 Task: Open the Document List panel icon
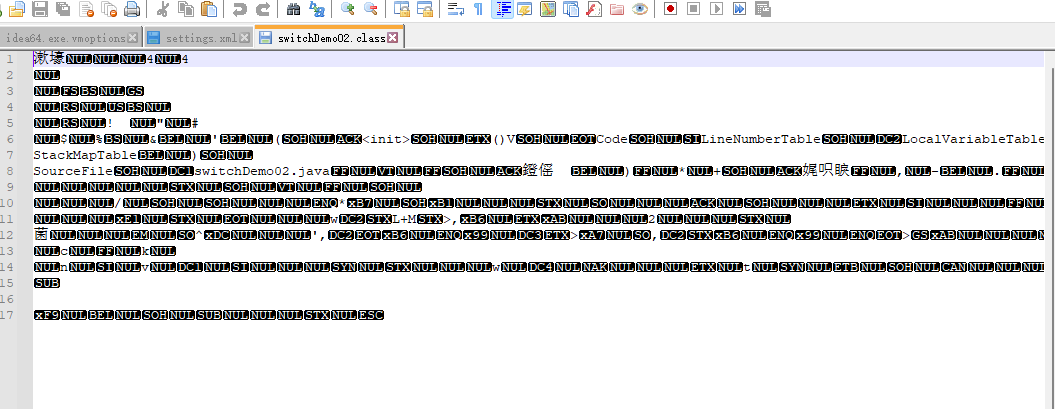click(x=571, y=9)
